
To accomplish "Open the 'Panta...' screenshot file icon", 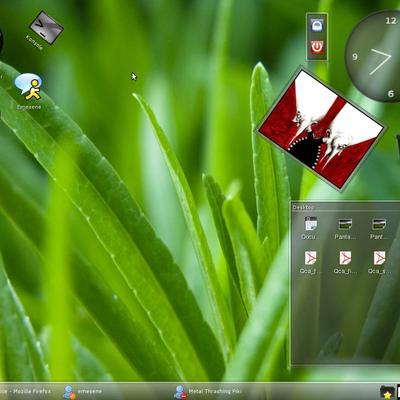I will [x=345, y=228].
